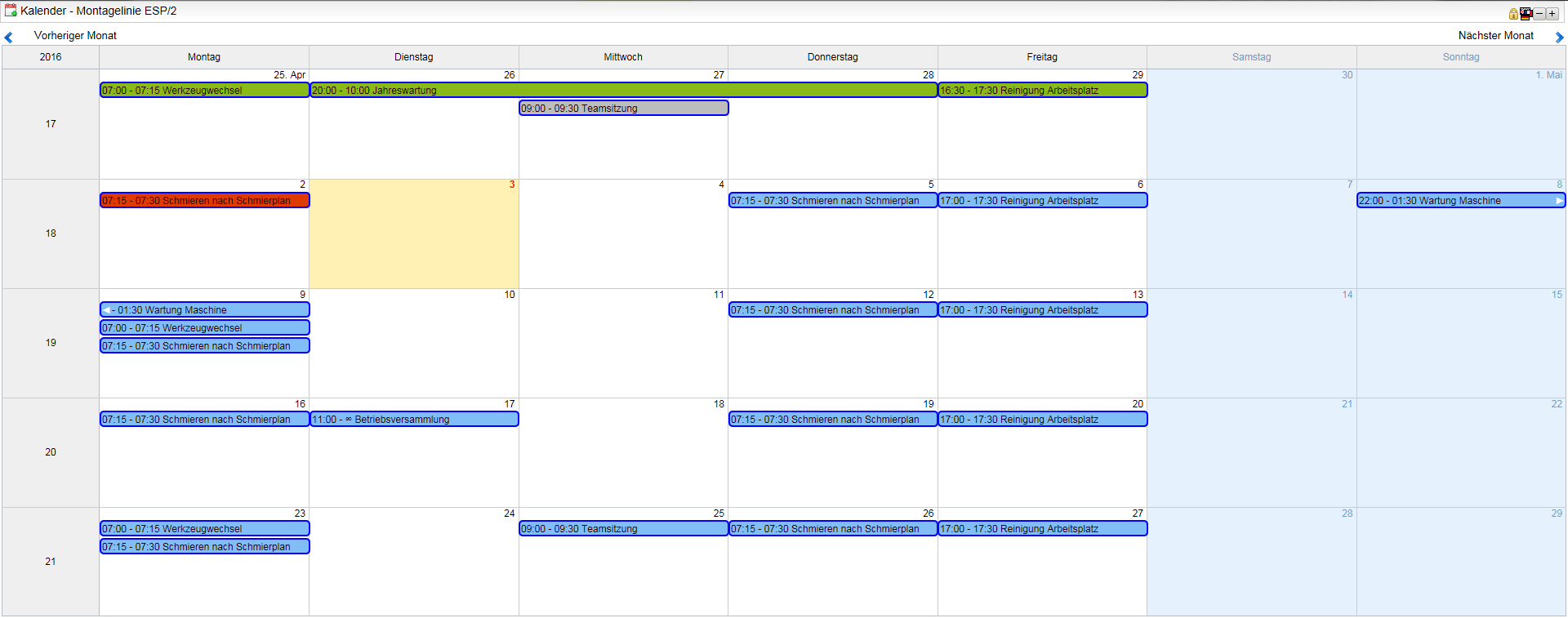Open Werkzeugwechsel event on Monday 23
Screen dimensions: 1568x618
(x=204, y=529)
